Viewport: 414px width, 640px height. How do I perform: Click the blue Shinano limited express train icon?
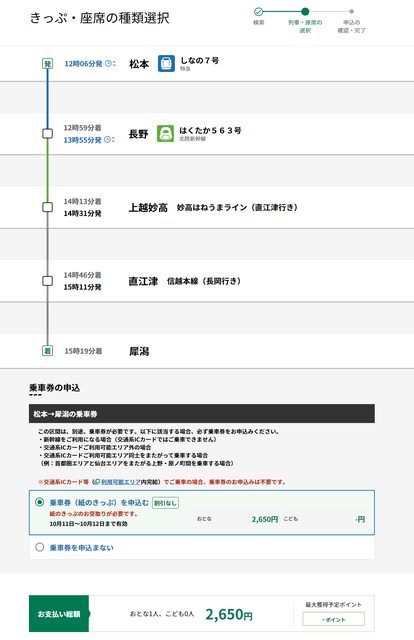click(x=166, y=64)
